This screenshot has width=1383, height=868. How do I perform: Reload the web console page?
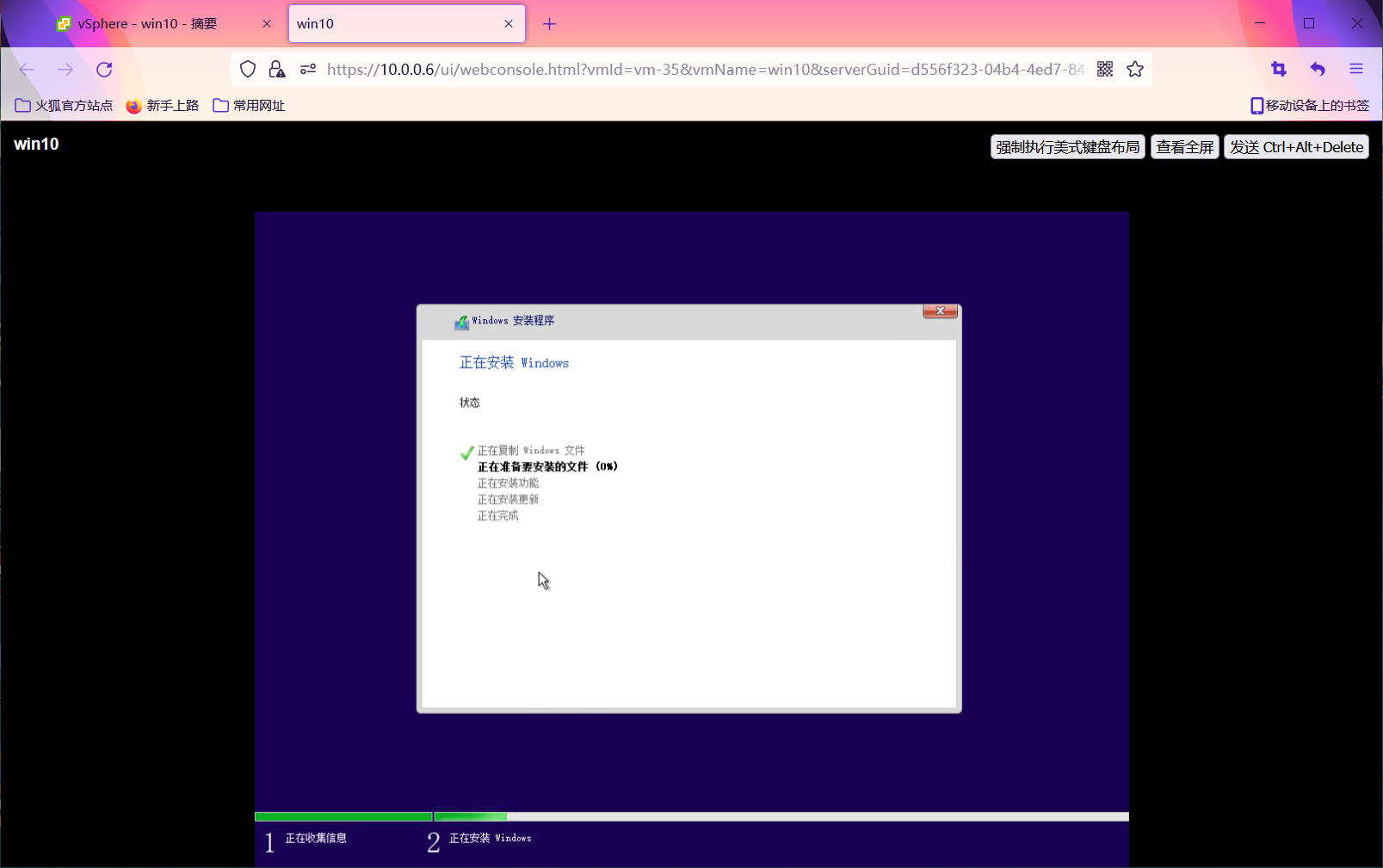click(104, 70)
